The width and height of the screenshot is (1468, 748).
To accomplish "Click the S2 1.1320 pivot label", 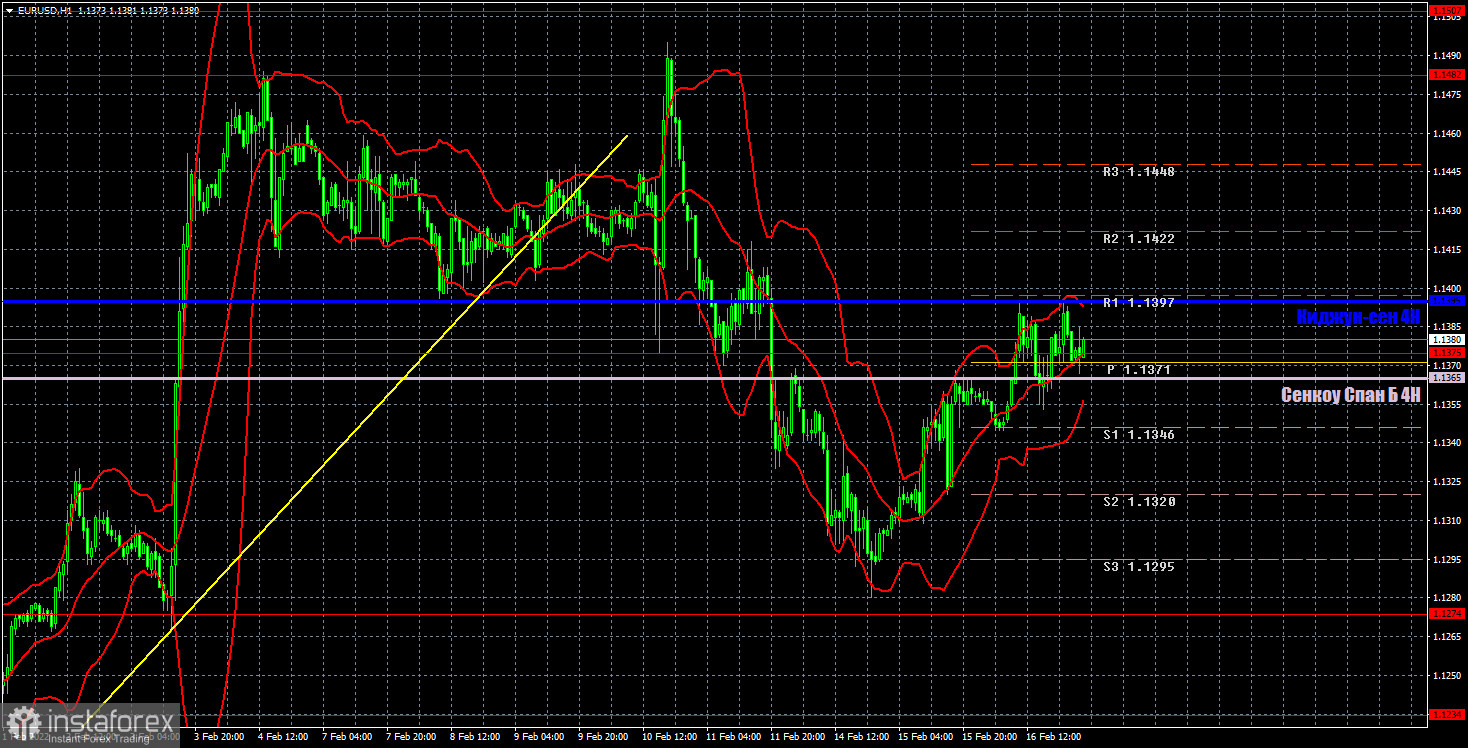I will point(1139,502).
